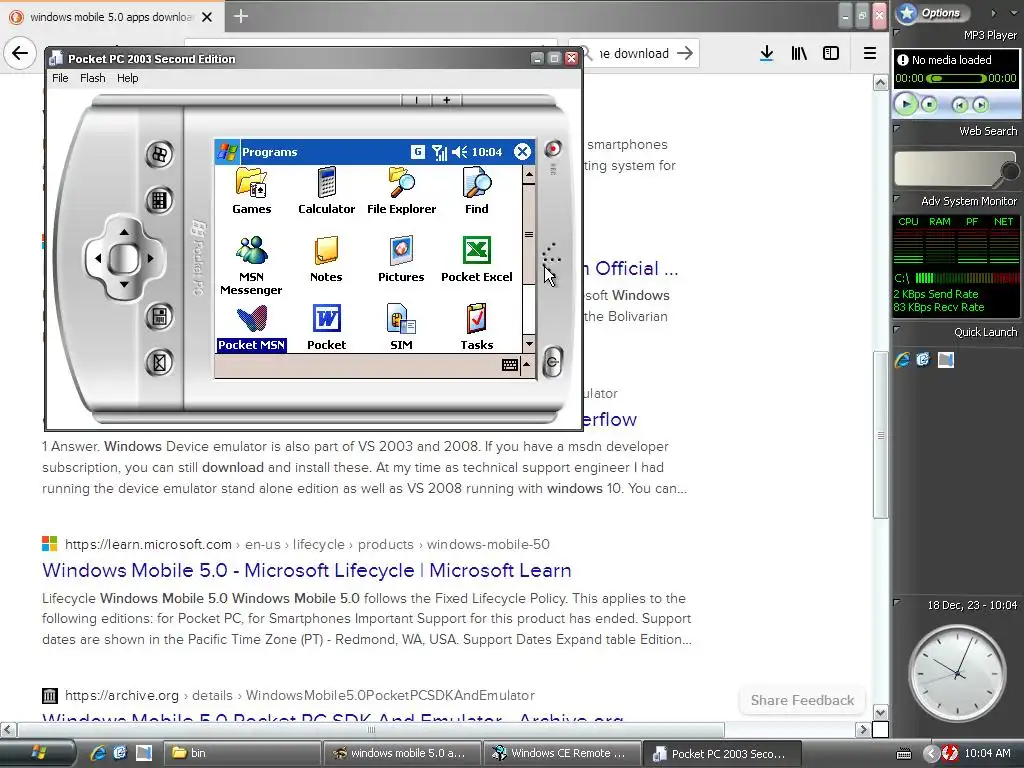Image resolution: width=1024 pixels, height=768 pixels.
Task: Stop playback in the MP3 Player
Action: point(929,104)
